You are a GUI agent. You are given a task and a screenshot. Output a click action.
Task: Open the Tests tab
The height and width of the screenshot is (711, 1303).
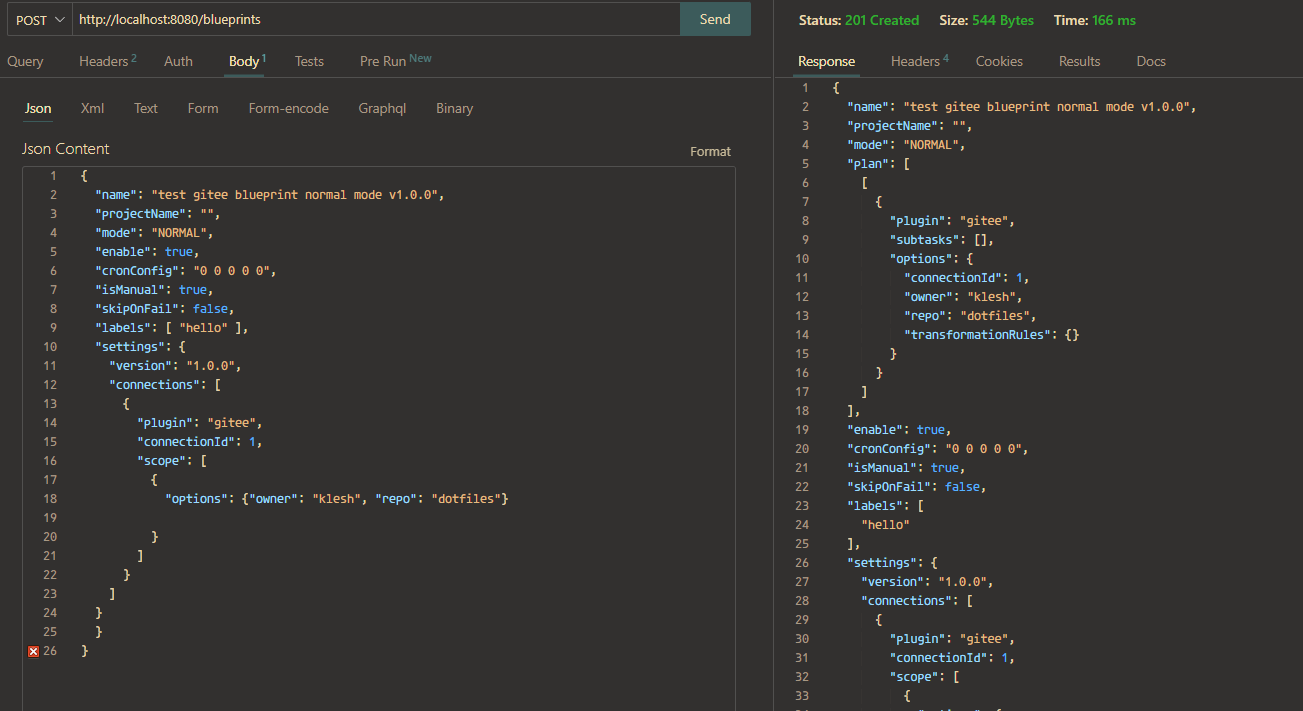point(309,61)
